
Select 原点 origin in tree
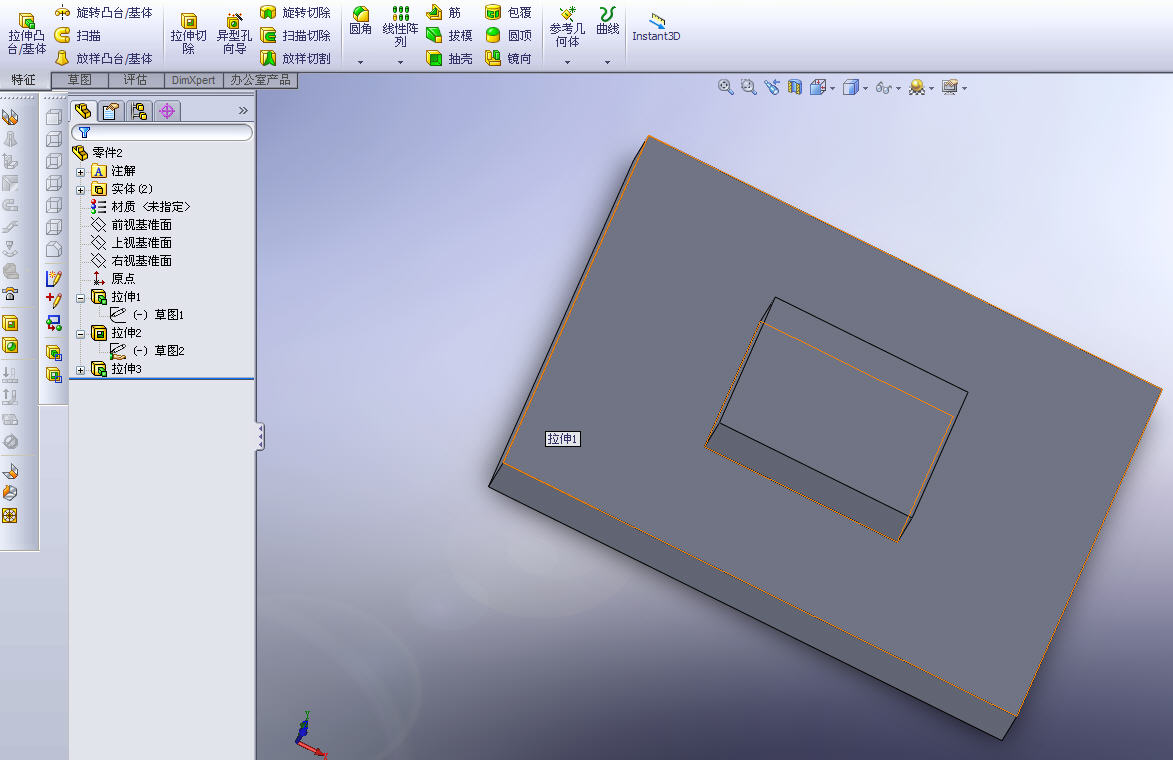(114, 278)
